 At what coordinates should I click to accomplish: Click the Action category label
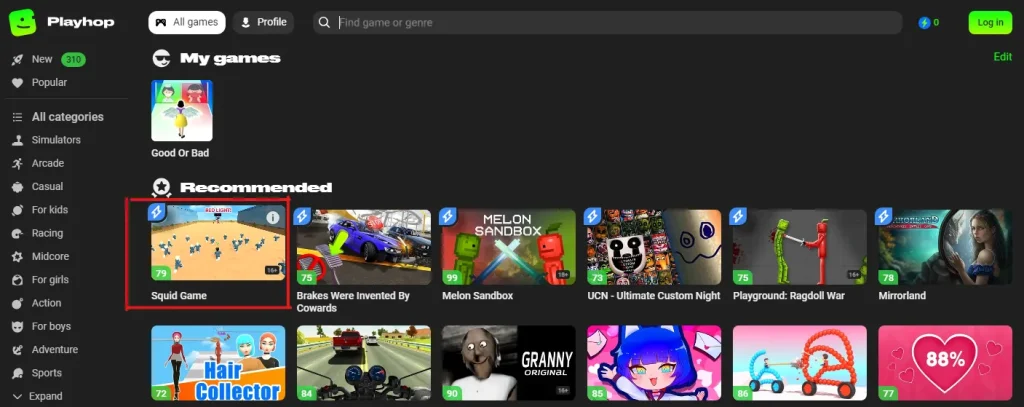point(46,303)
